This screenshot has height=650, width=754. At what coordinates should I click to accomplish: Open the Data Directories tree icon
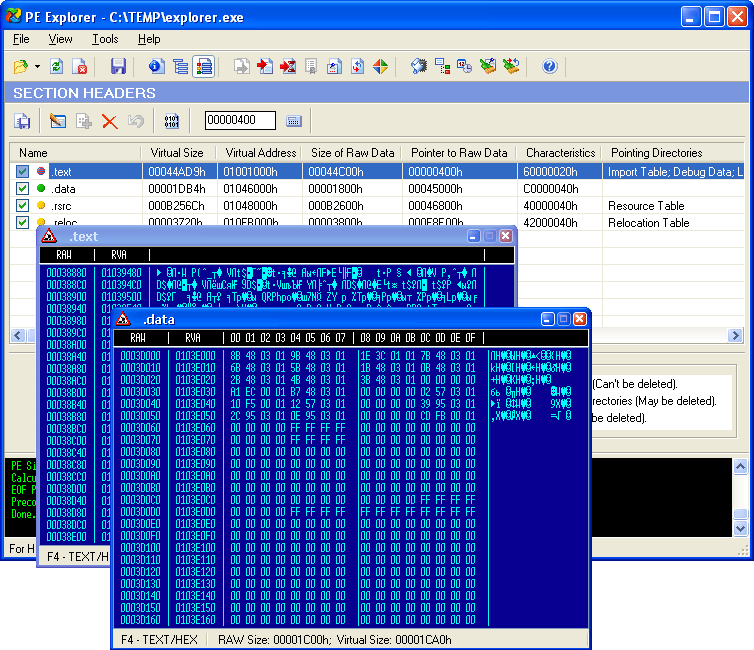pyautogui.click(x=180, y=66)
